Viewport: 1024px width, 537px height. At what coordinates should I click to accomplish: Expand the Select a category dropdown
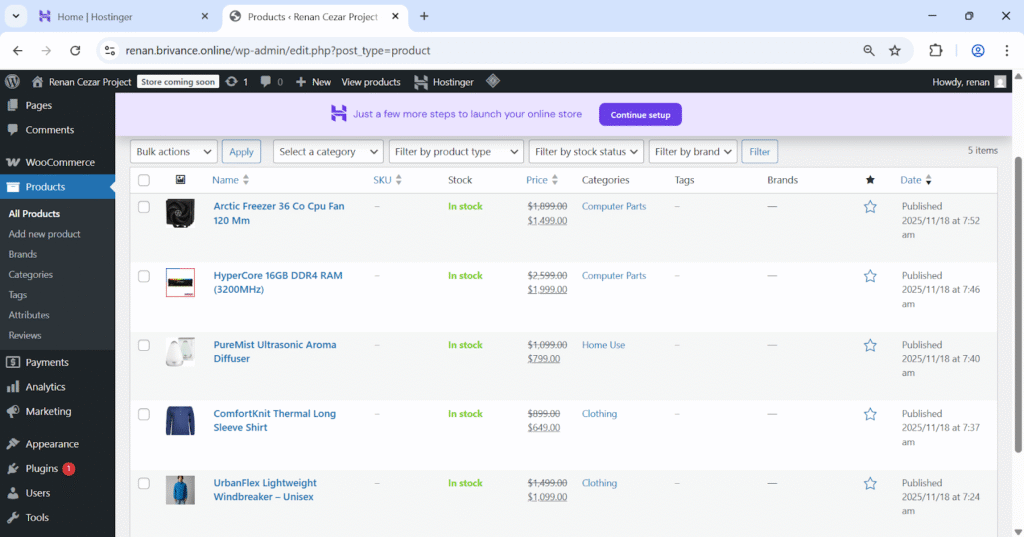[328, 152]
